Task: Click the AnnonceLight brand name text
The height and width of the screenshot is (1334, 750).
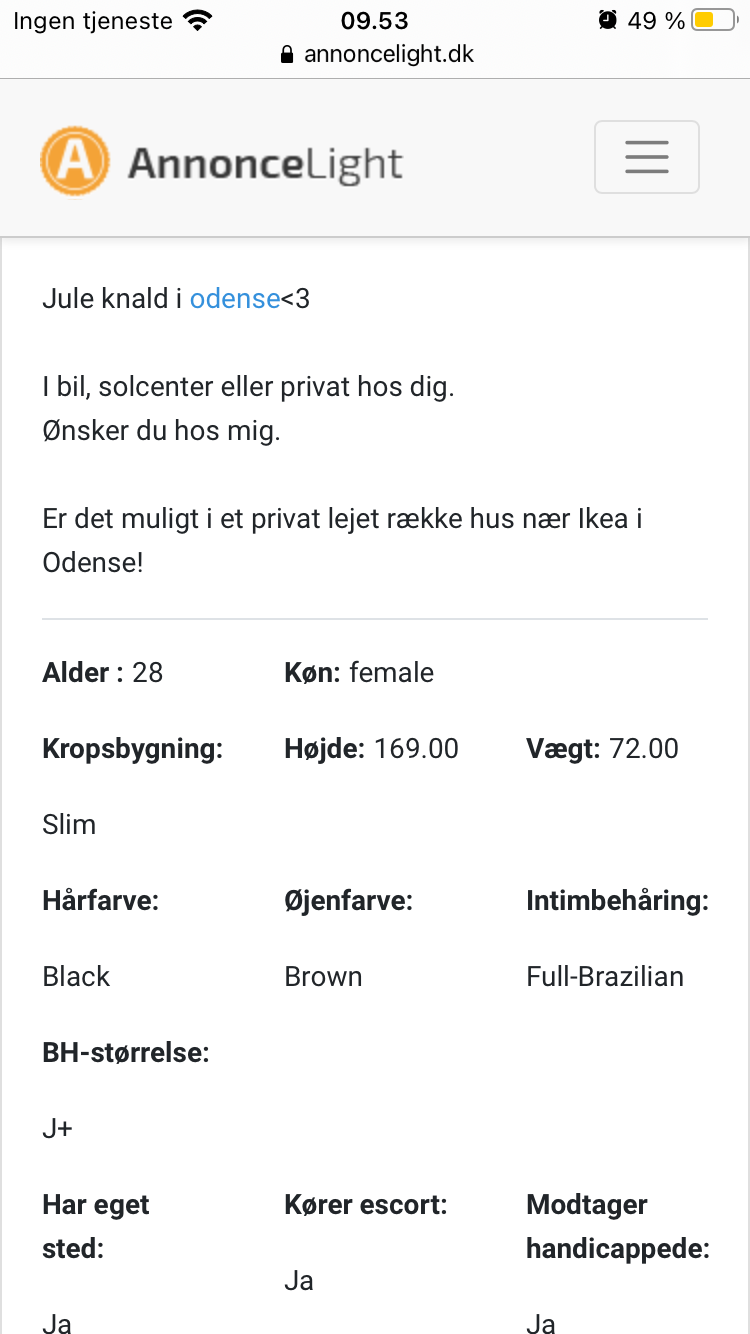Action: [x=265, y=163]
